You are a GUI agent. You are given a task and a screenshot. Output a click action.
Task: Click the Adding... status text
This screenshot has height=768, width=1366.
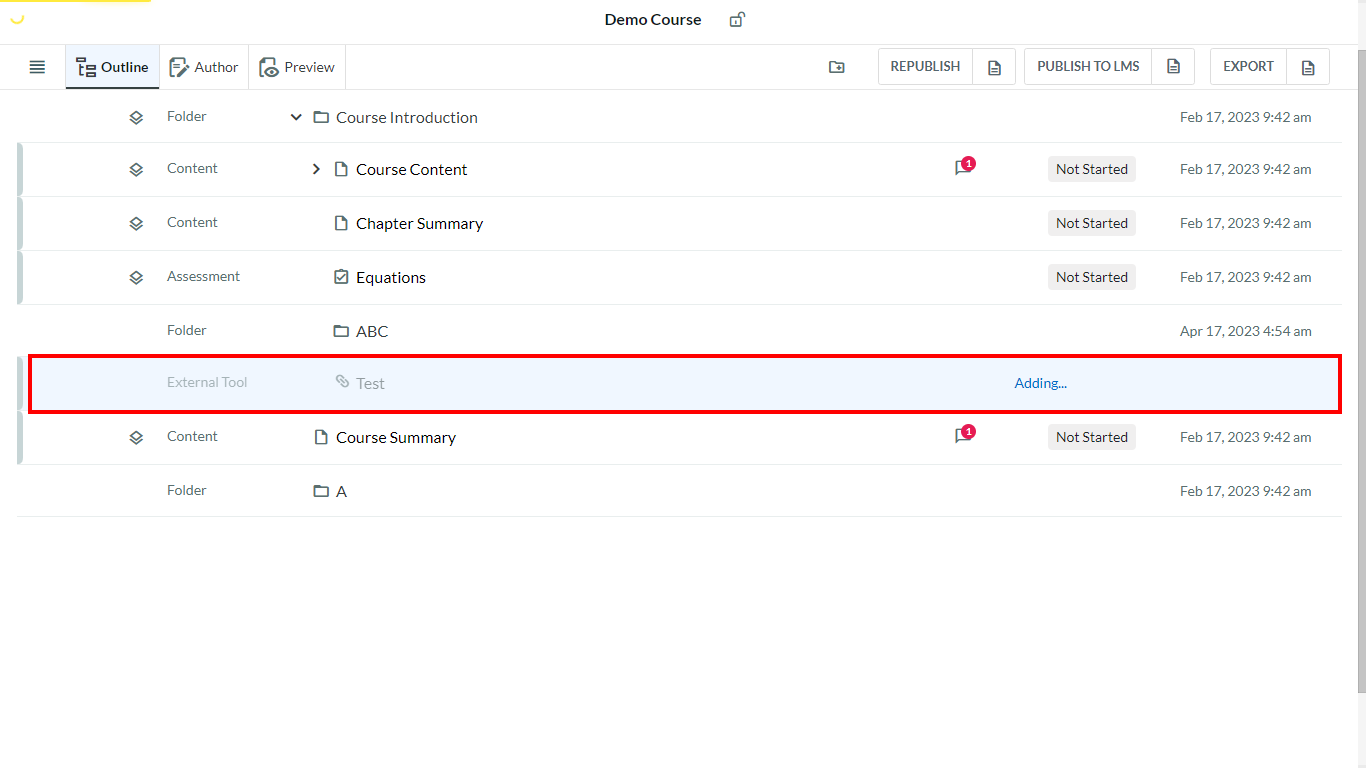1041,383
